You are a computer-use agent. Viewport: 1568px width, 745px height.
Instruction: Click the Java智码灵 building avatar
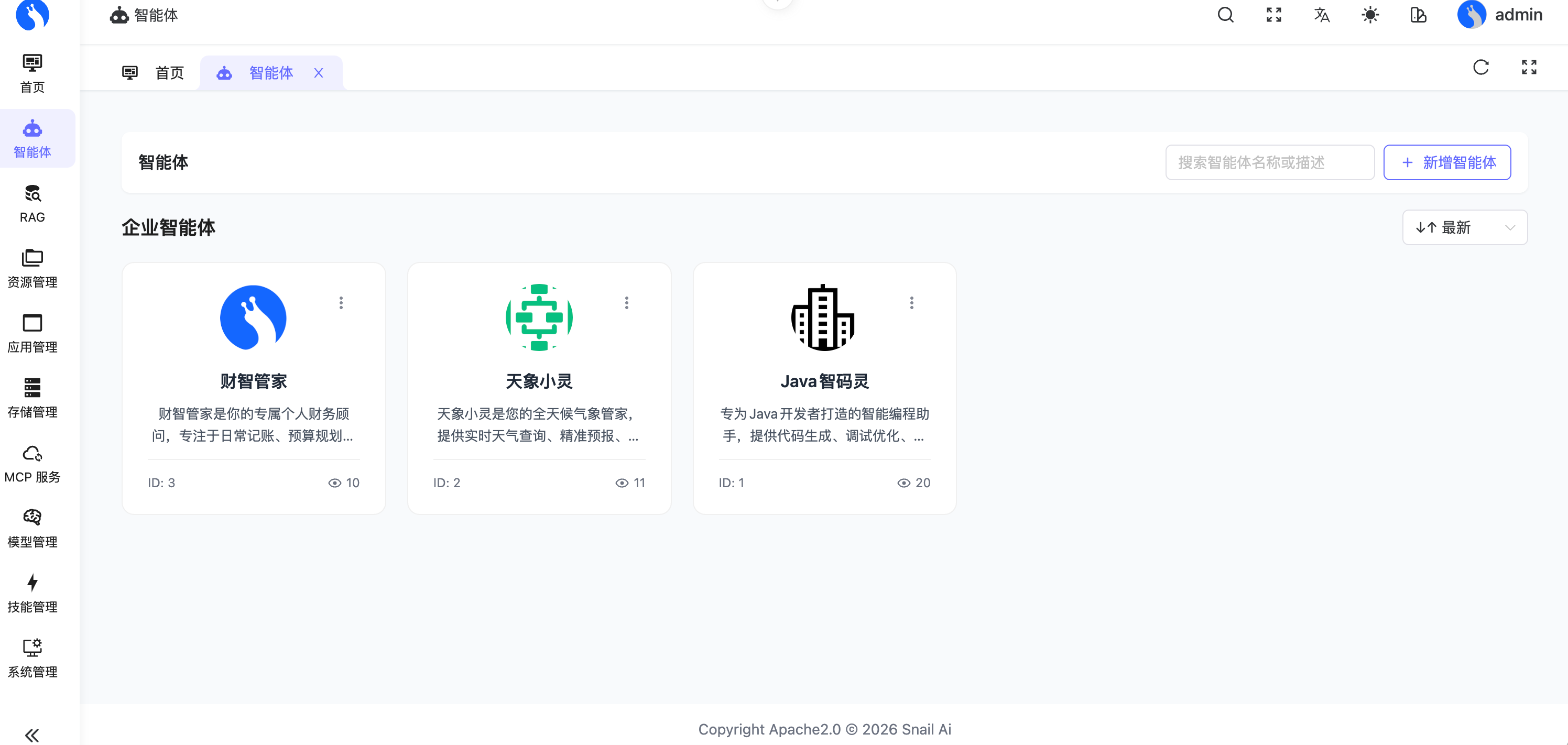click(823, 317)
